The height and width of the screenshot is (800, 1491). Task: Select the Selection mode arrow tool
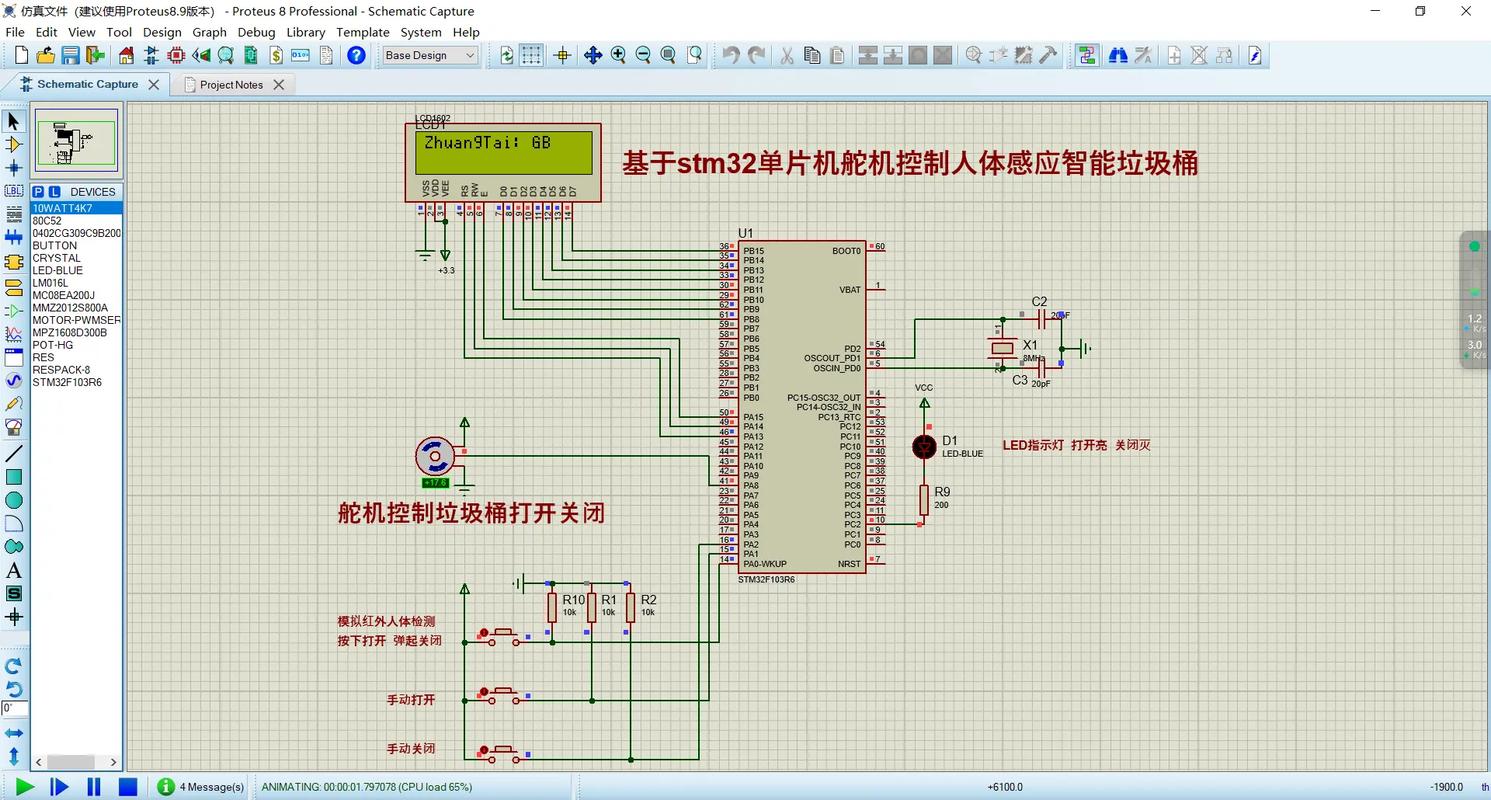(14, 123)
